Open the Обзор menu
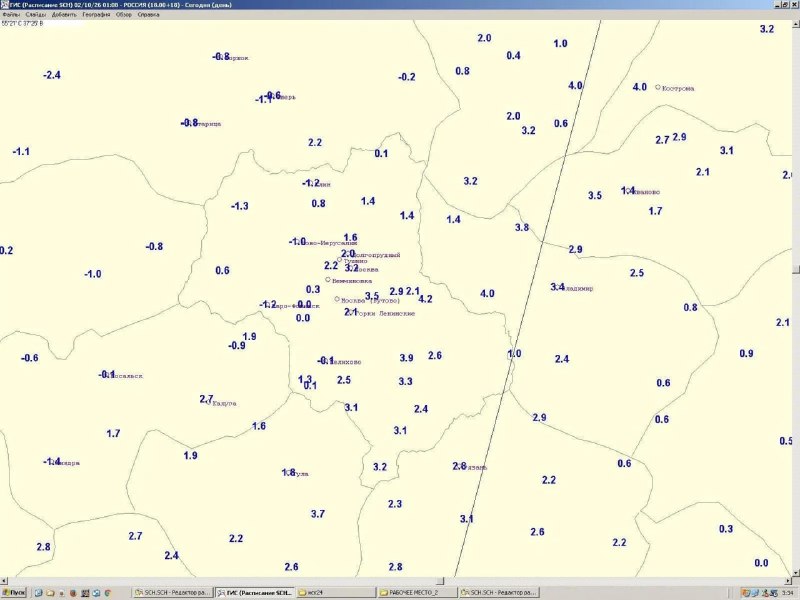800x600 pixels. (x=123, y=15)
